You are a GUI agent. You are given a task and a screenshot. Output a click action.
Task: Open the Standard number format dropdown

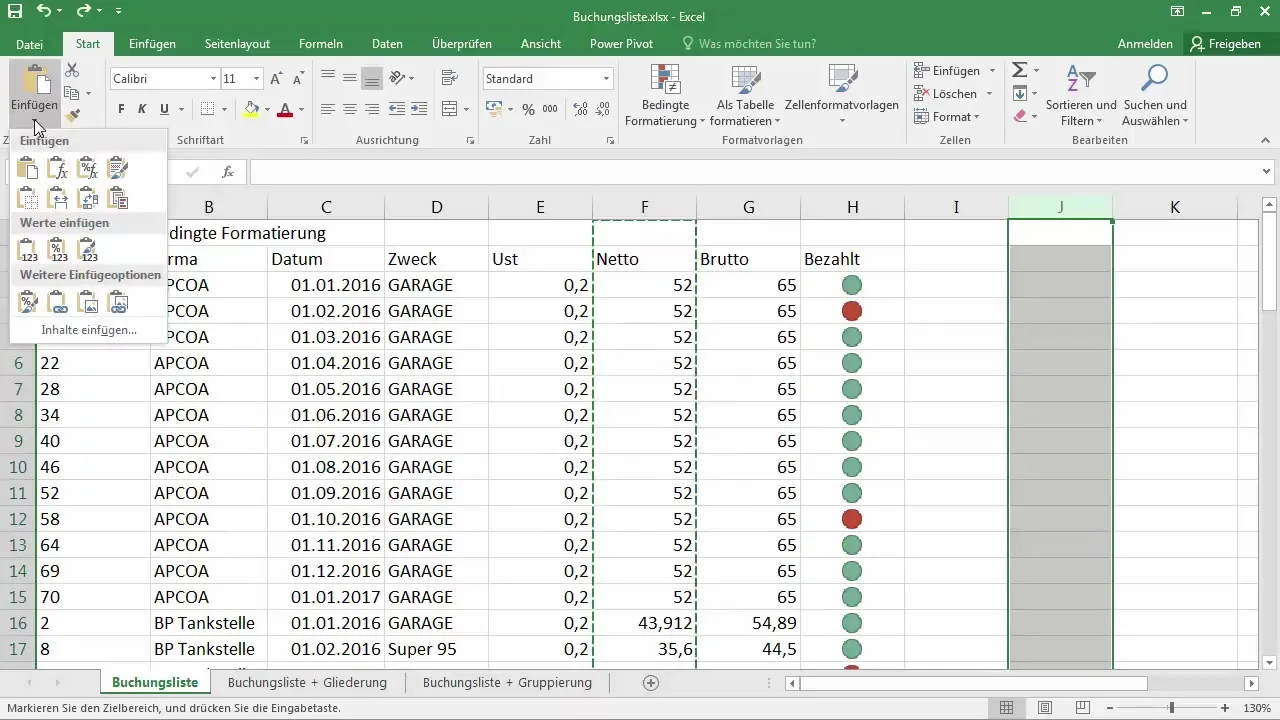(607, 78)
